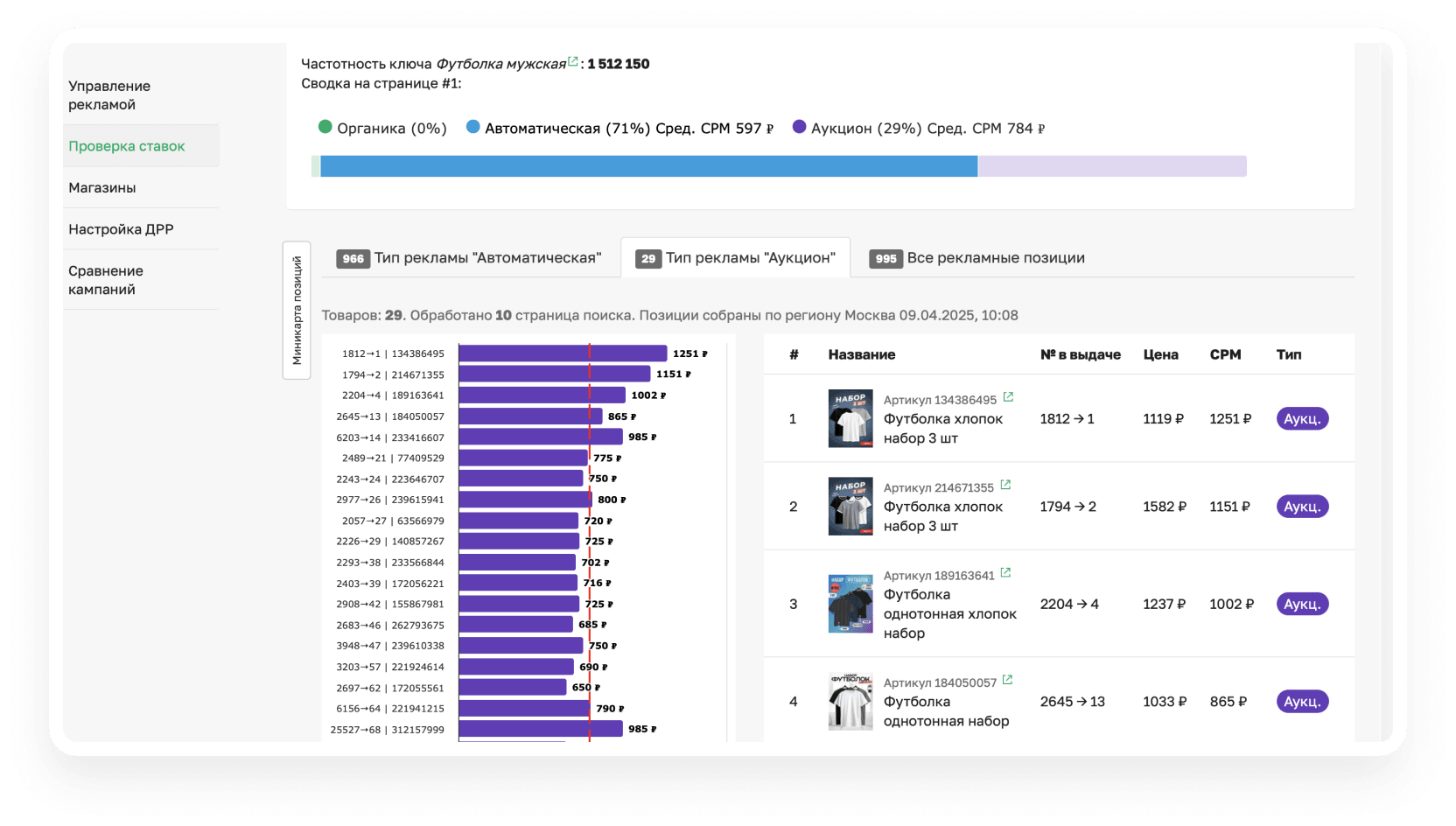The image size is (1456, 826).
Task: Toggle the green Органика legend marker
Action: [x=325, y=127]
